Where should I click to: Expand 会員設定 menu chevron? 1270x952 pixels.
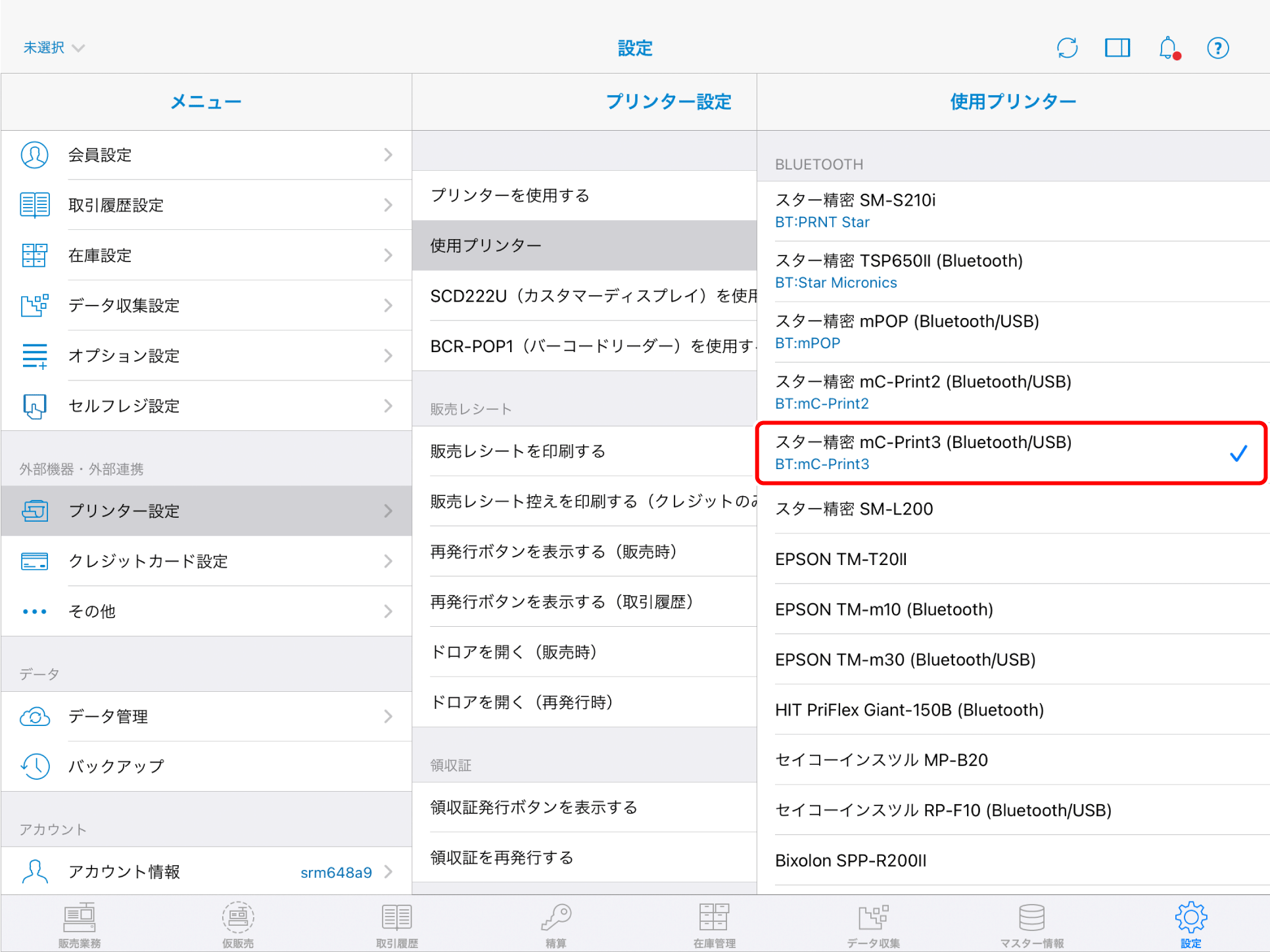coord(388,155)
